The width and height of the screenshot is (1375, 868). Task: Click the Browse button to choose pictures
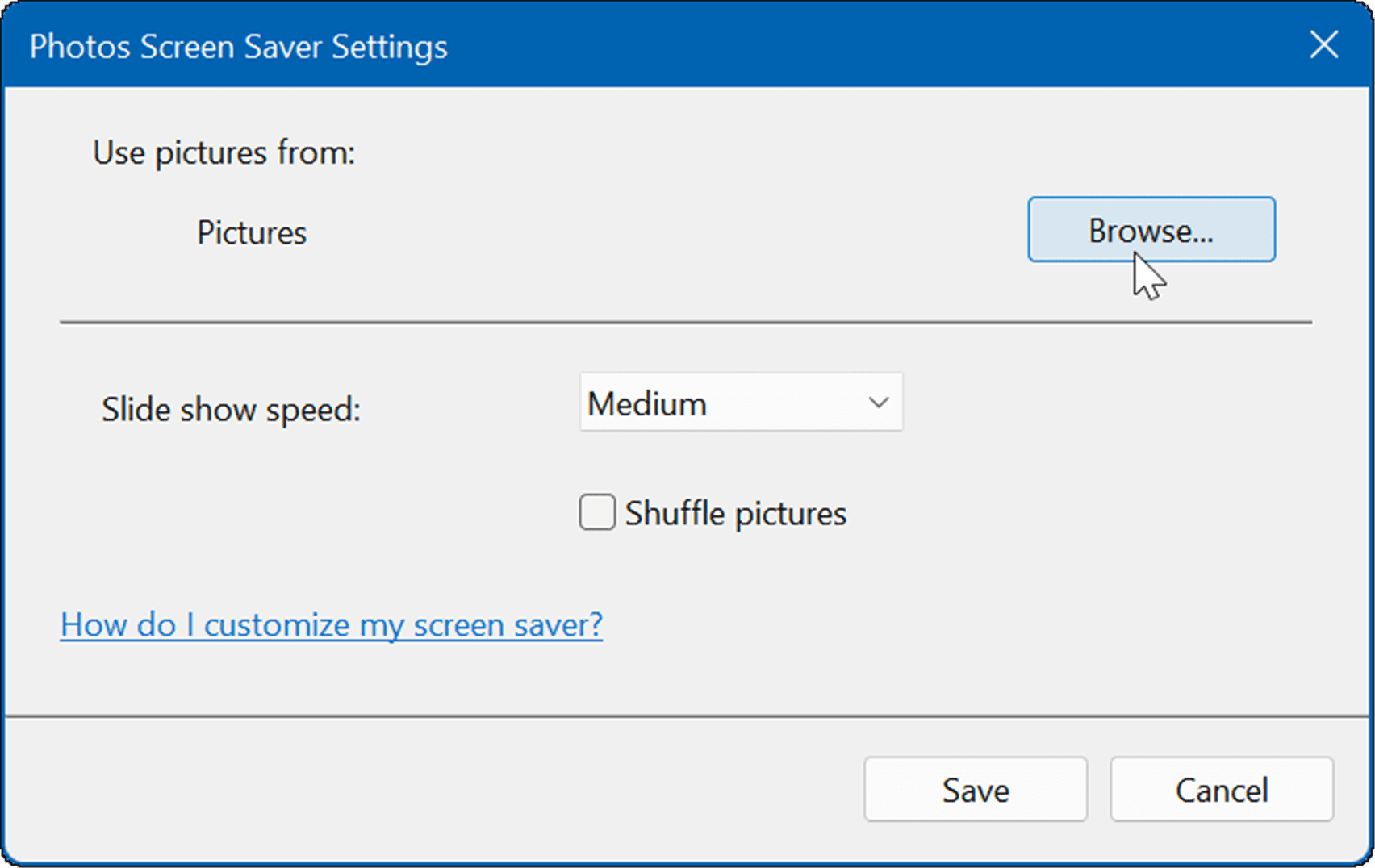1150,230
